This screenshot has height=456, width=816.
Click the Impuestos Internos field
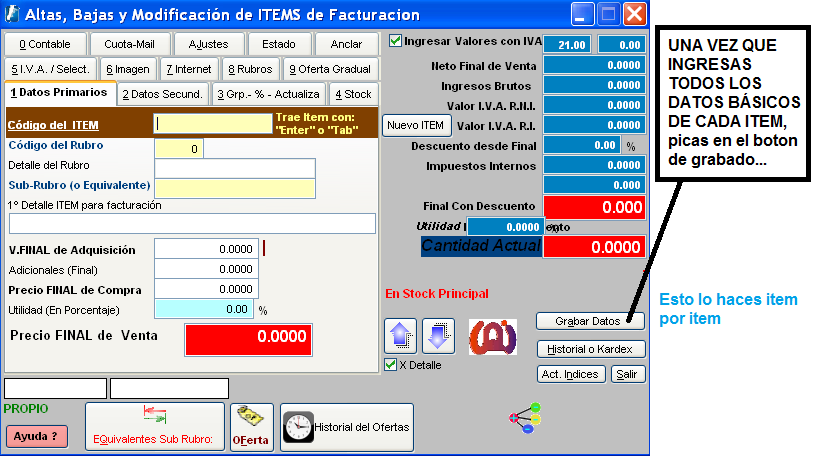click(594, 165)
